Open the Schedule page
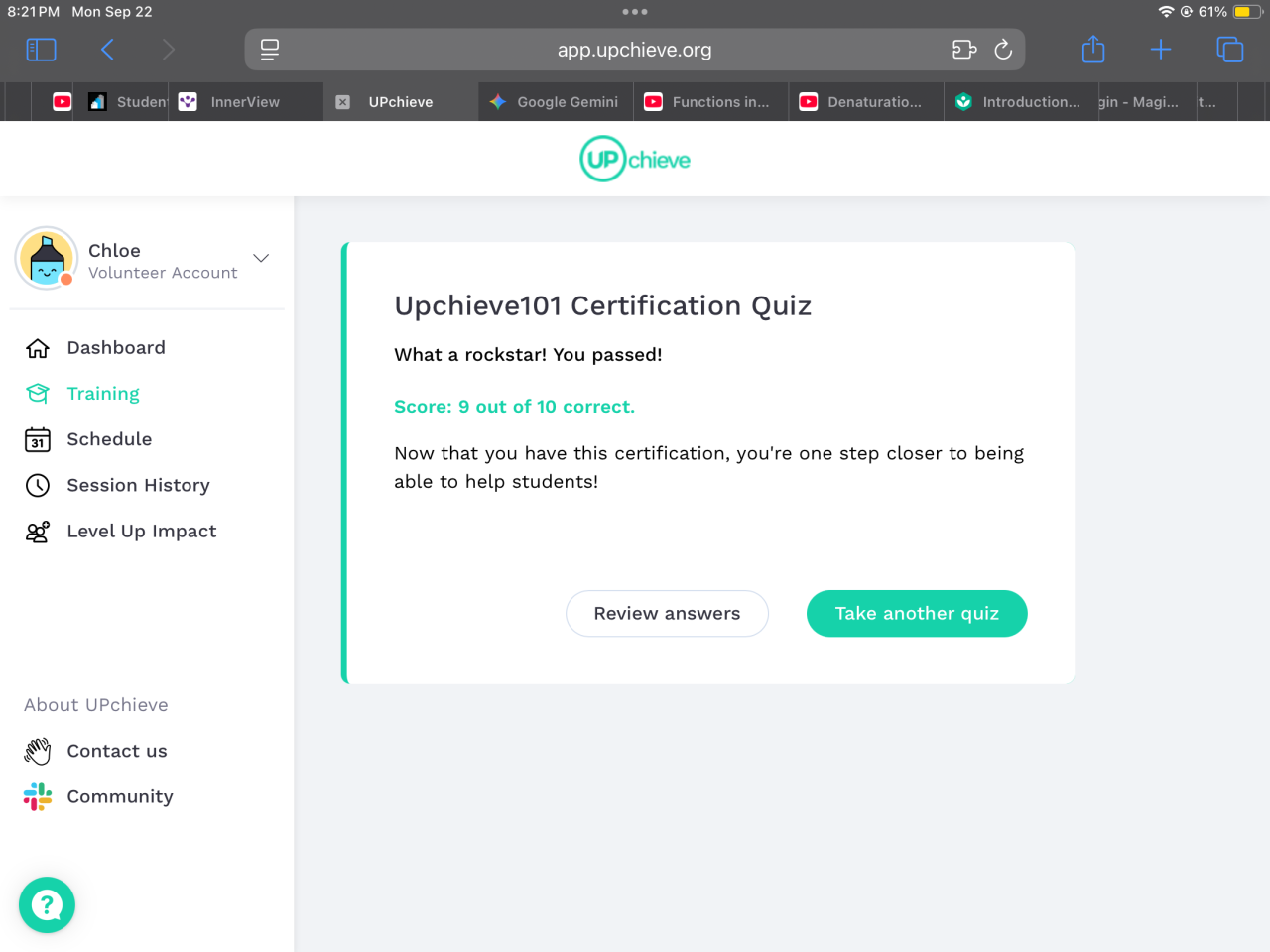The height and width of the screenshot is (952, 1270). 109,439
